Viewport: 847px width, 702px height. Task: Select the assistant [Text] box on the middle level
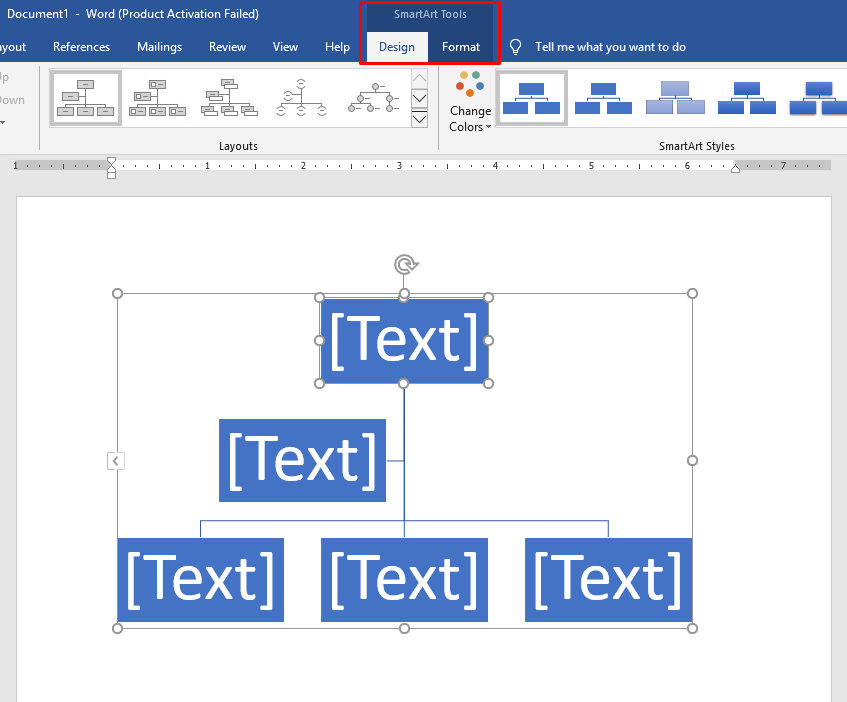point(302,461)
